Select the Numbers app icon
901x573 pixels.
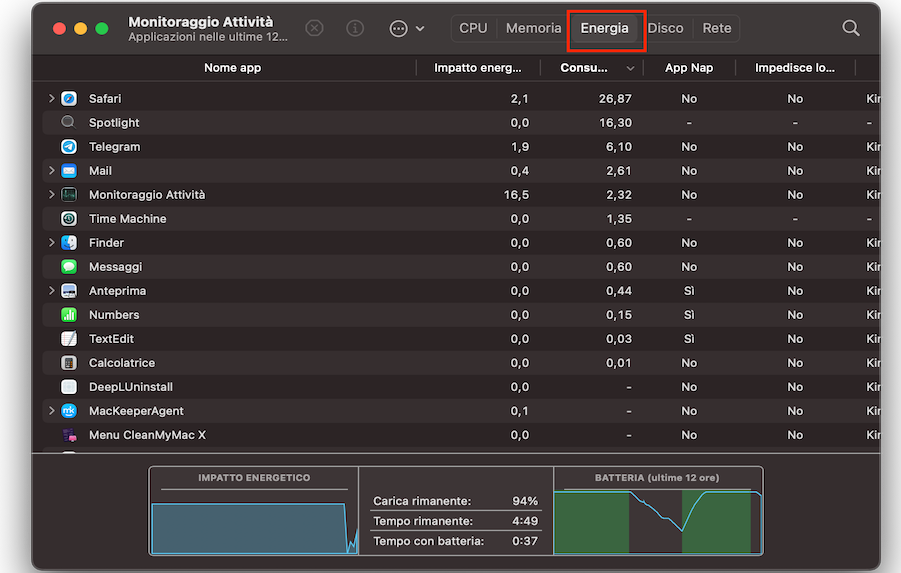[x=69, y=315]
